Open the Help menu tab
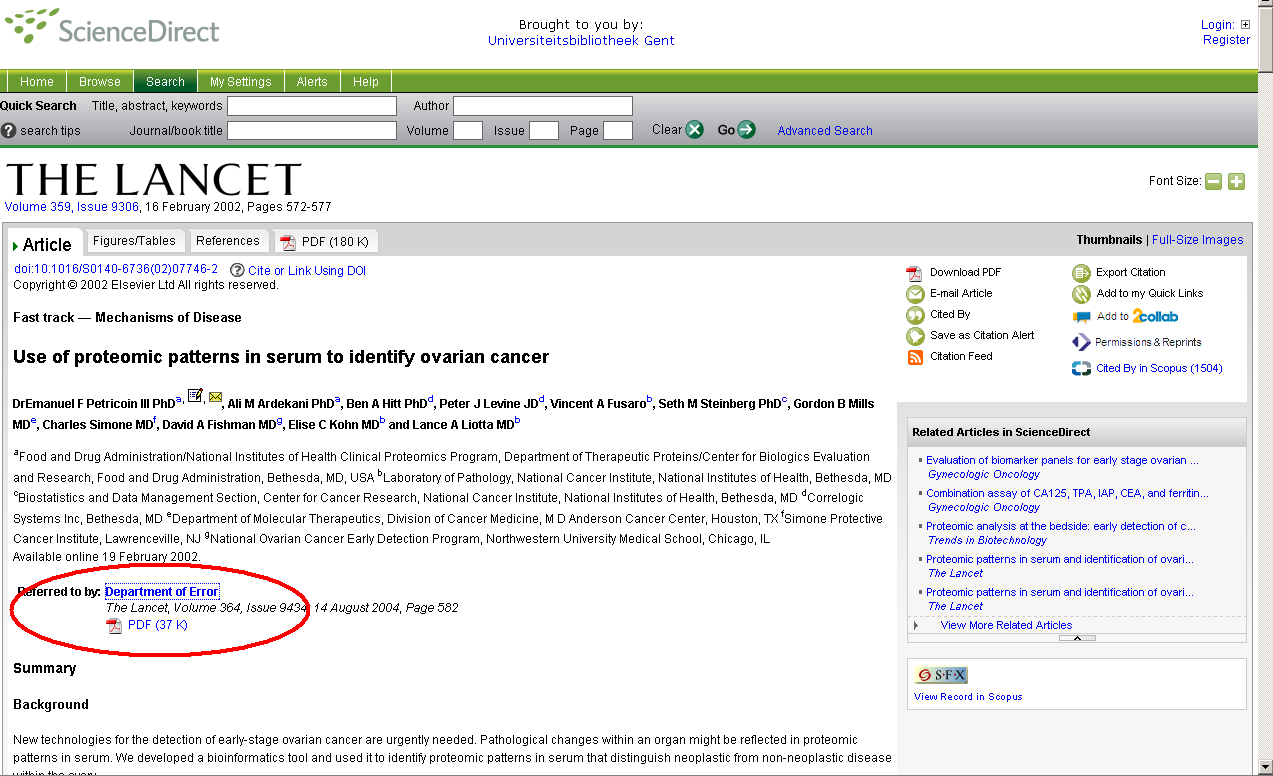Image resolution: width=1273 pixels, height=776 pixels. pyautogui.click(x=366, y=82)
